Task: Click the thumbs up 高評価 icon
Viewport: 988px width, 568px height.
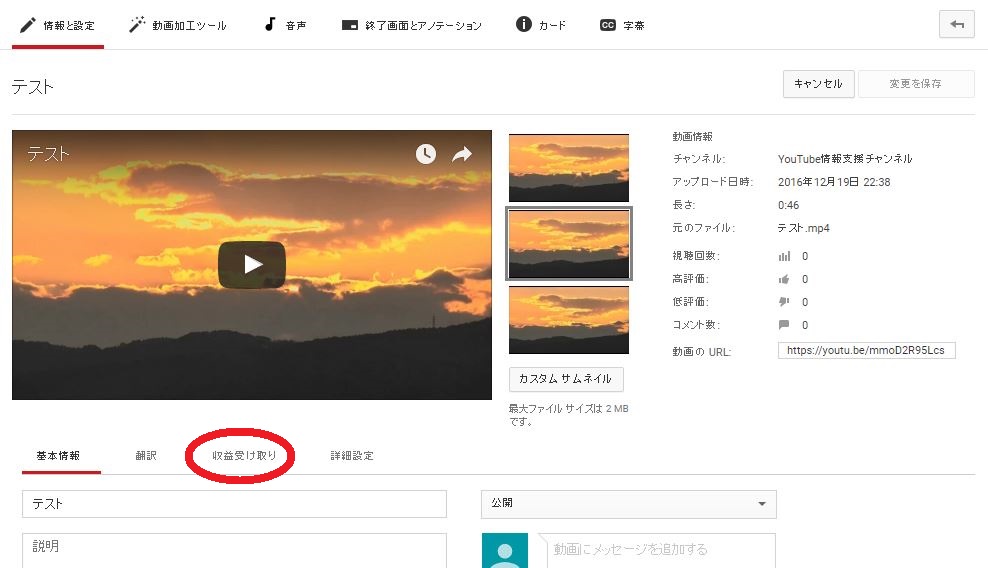Action: [x=784, y=279]
